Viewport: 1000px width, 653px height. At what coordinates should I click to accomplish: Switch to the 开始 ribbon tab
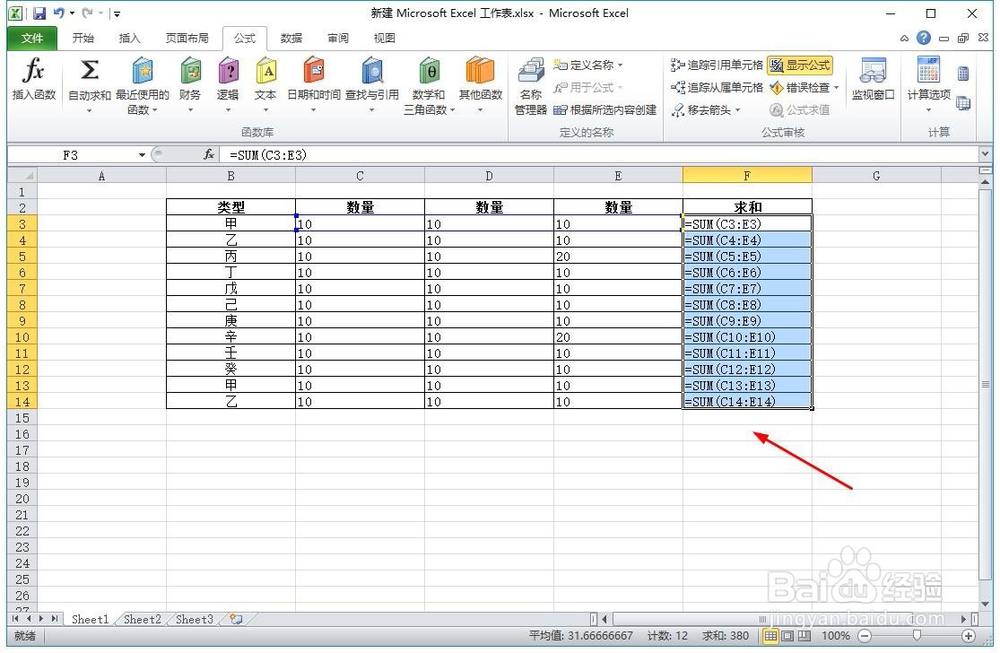coord(83,38)
